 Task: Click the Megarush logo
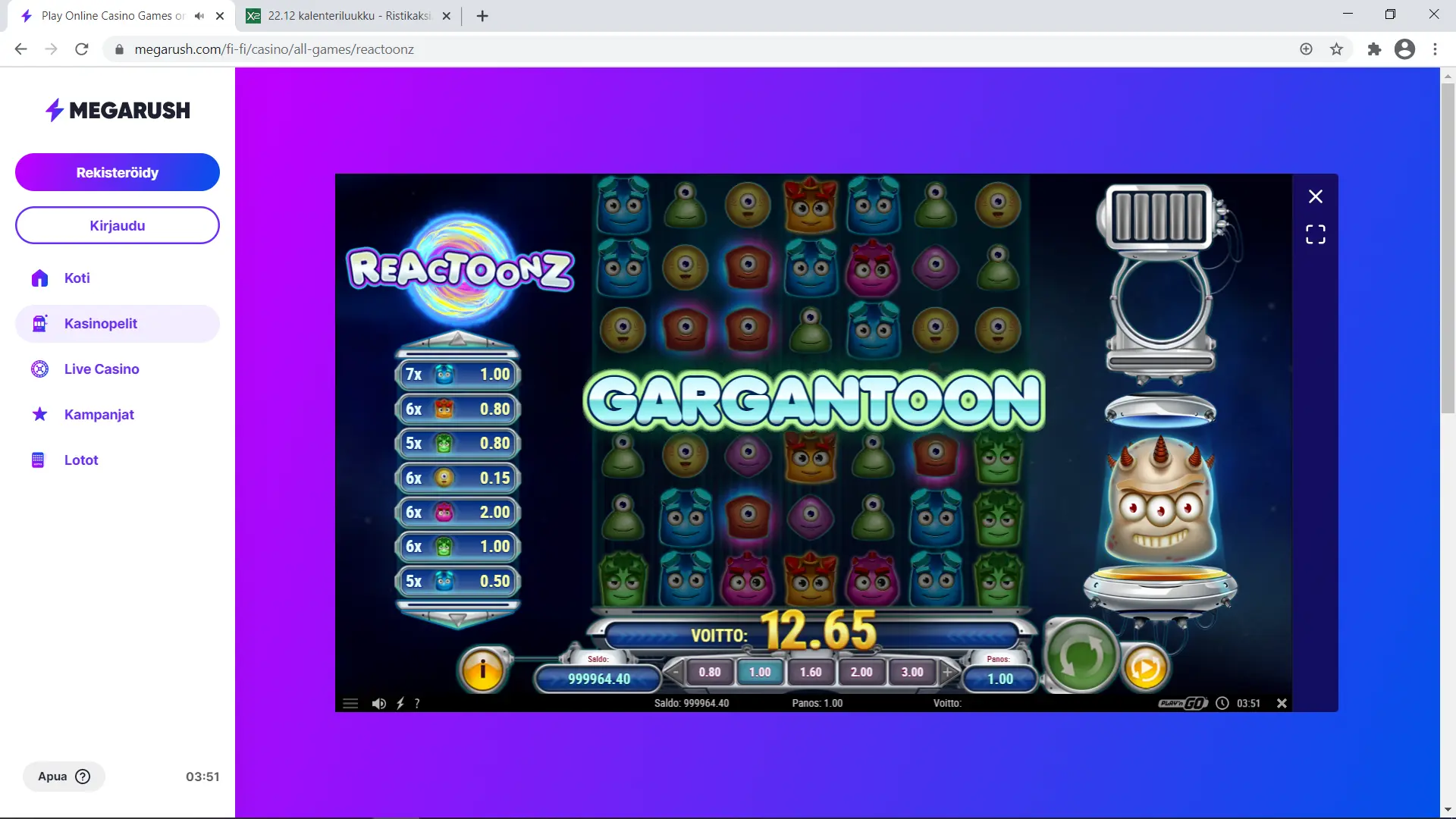[118, 110]
